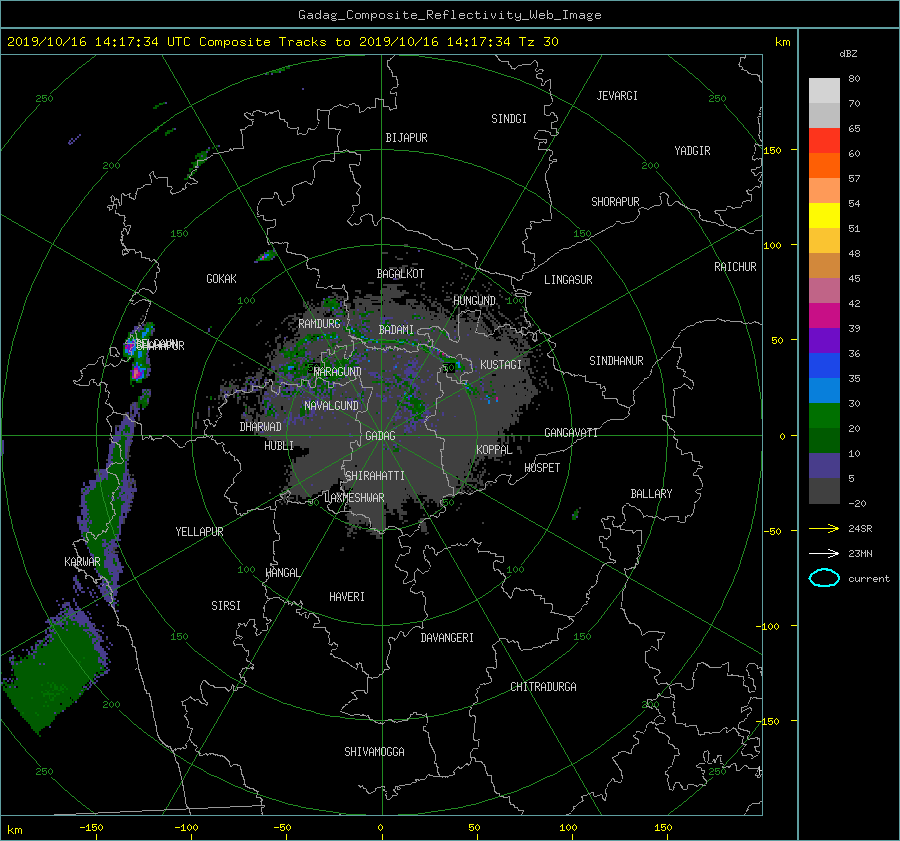Click the GANGAVATI city label

coord(571,433)
